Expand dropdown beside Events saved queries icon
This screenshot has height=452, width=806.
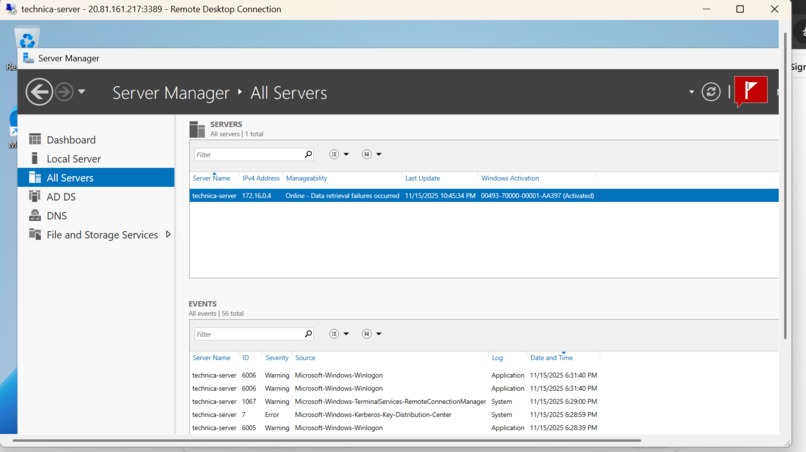pyautogui.click(x=379, y=334)
